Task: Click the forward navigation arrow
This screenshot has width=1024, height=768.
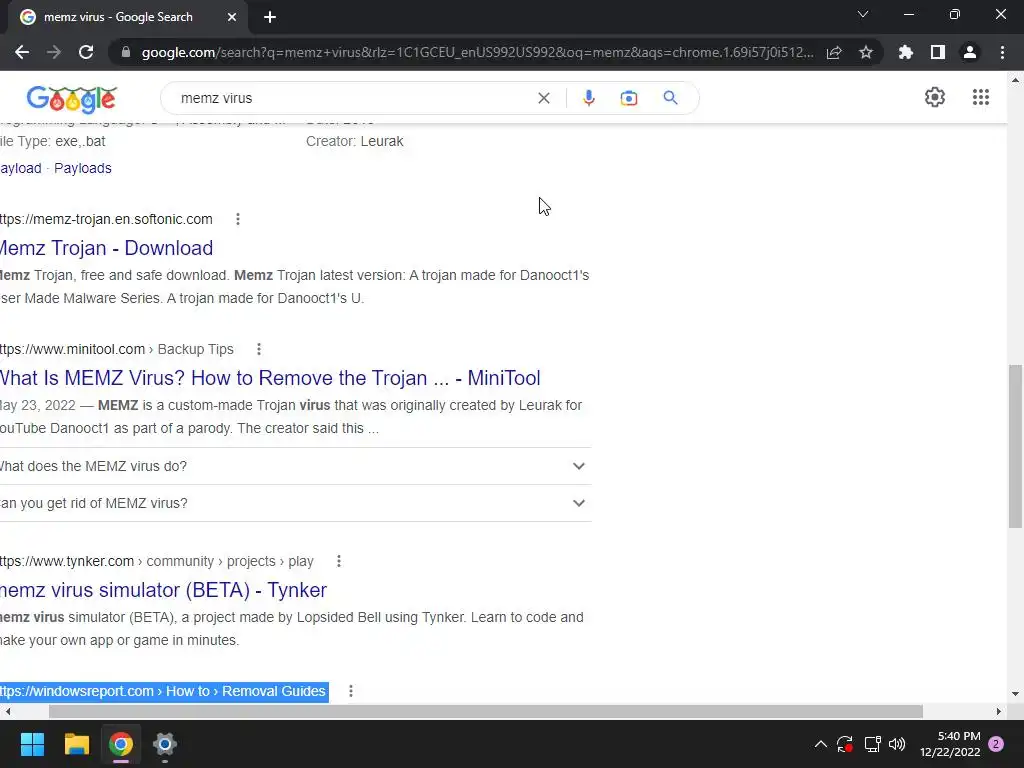Action: [x=54, y=52]
